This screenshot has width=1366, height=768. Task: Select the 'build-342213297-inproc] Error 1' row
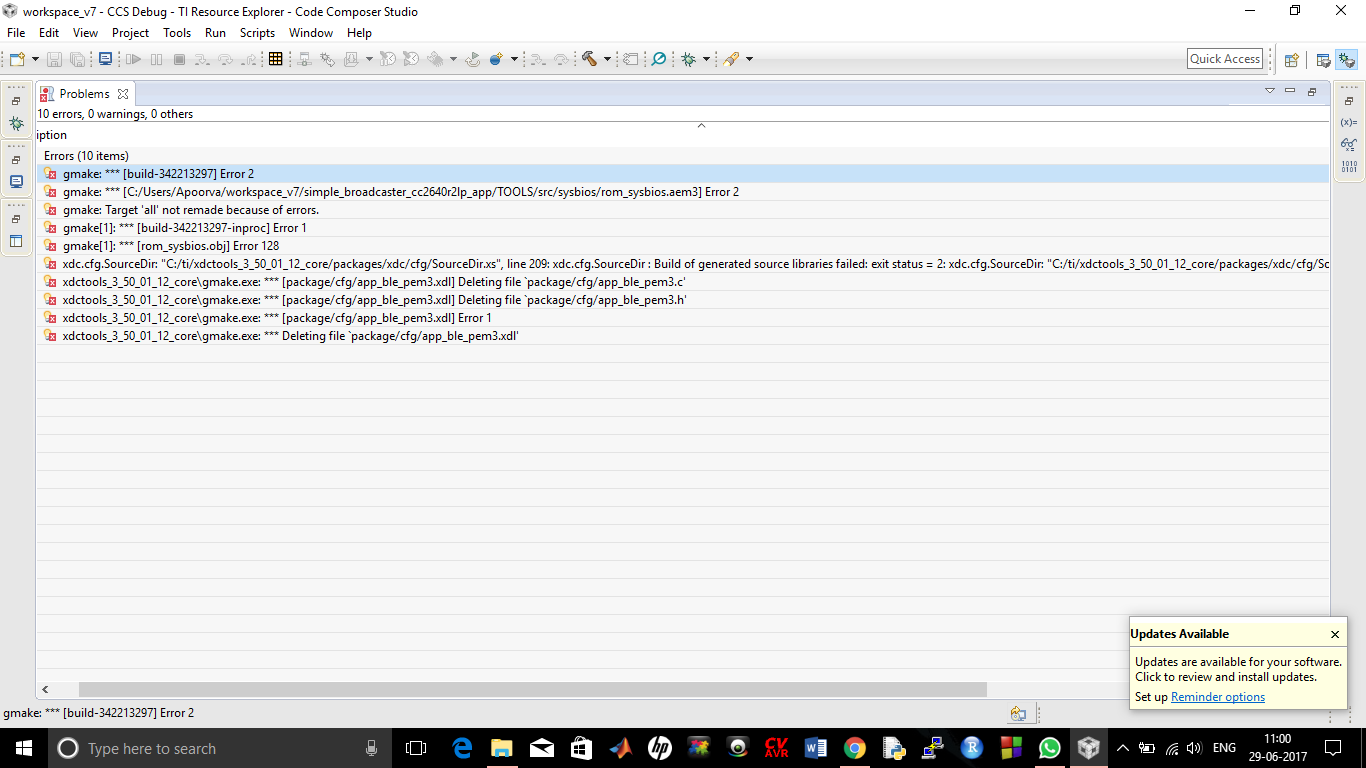point(683,228)
